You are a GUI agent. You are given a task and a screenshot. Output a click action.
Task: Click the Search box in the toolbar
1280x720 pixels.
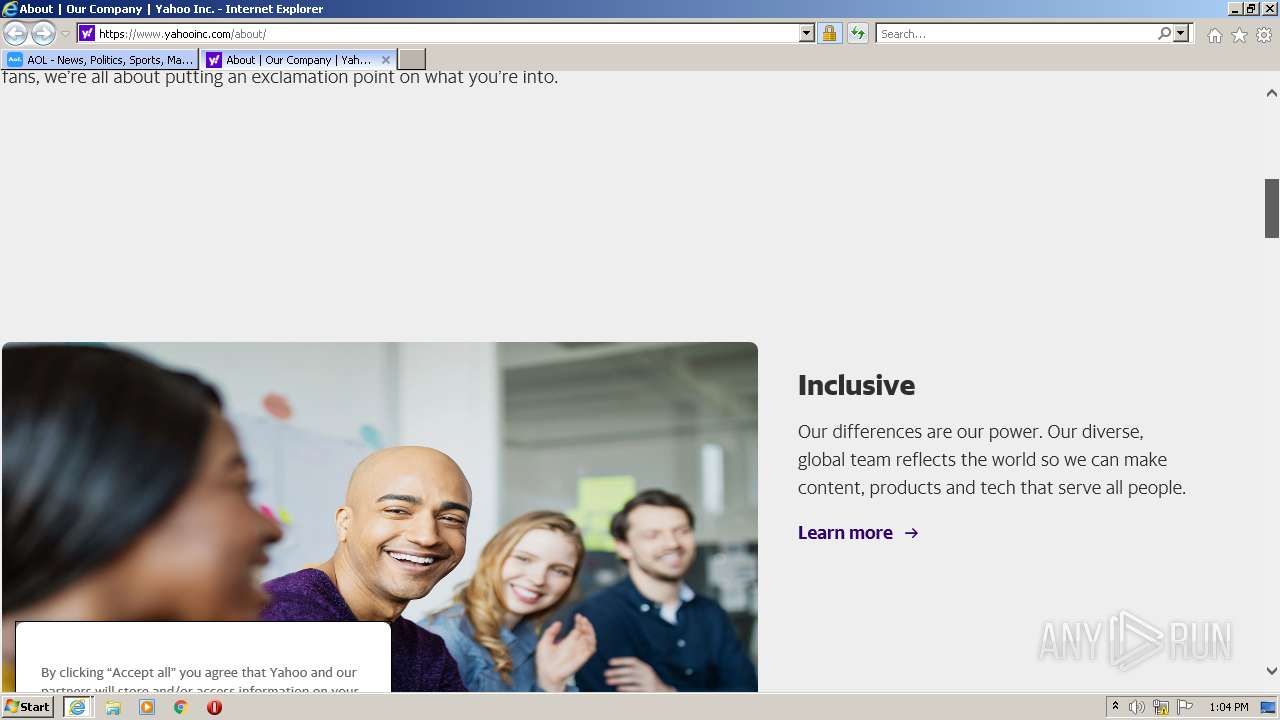(x=1016, y=33)
